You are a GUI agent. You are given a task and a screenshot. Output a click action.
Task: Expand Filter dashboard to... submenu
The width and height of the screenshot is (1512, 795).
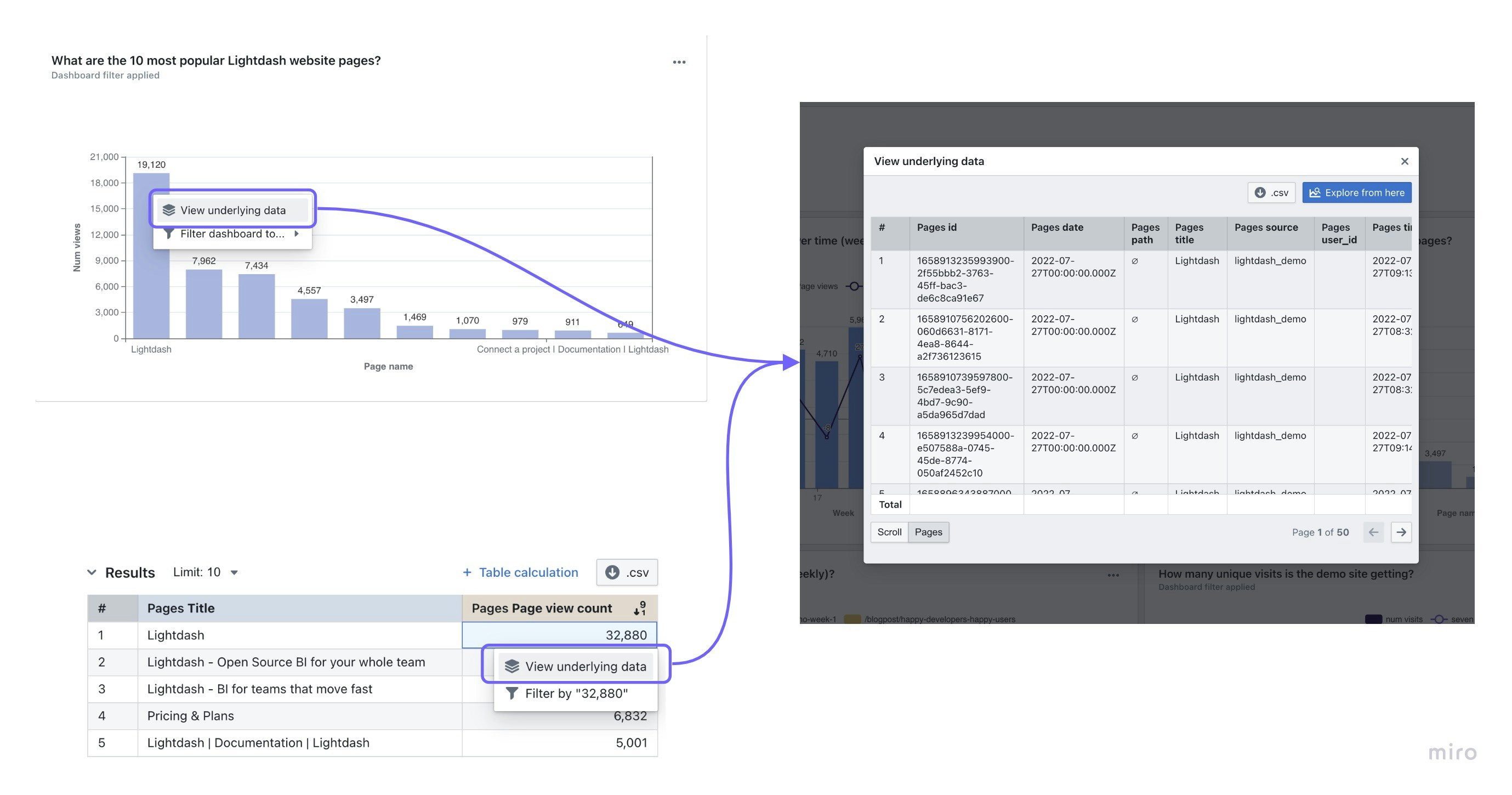pyautogui.click(x=232, y=234)
